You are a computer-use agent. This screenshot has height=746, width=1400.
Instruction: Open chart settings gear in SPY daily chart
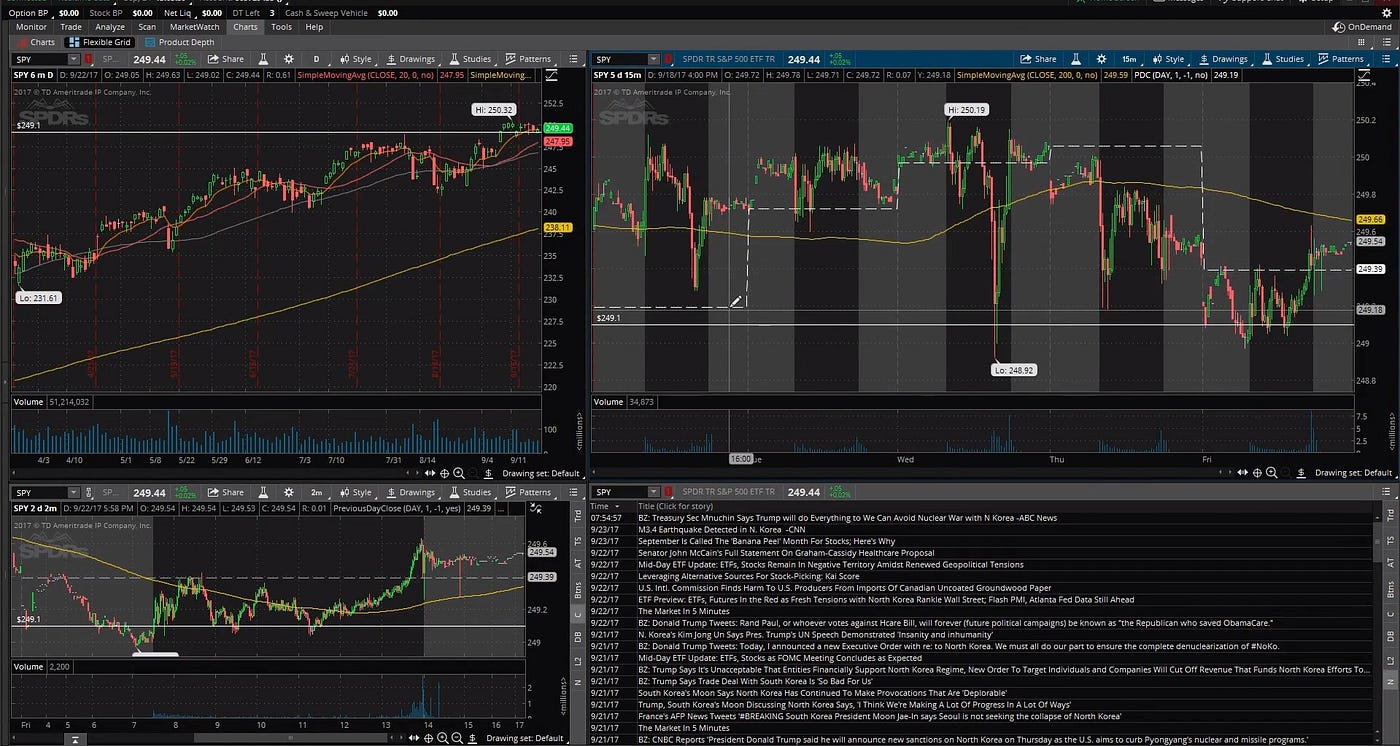point(289,59)
